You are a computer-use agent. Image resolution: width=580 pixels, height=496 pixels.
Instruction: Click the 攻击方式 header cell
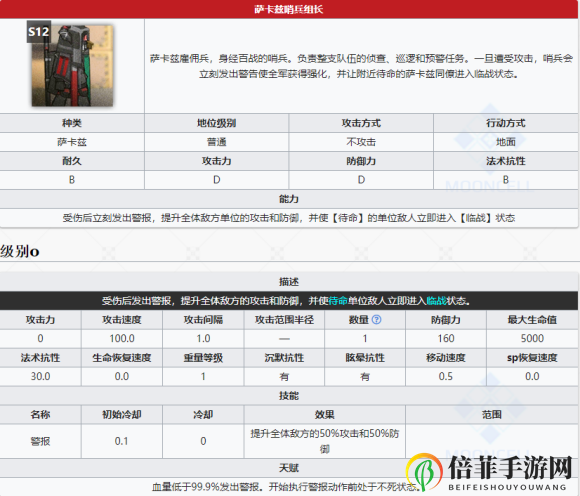pyautogui.click(x=361, y=123)
